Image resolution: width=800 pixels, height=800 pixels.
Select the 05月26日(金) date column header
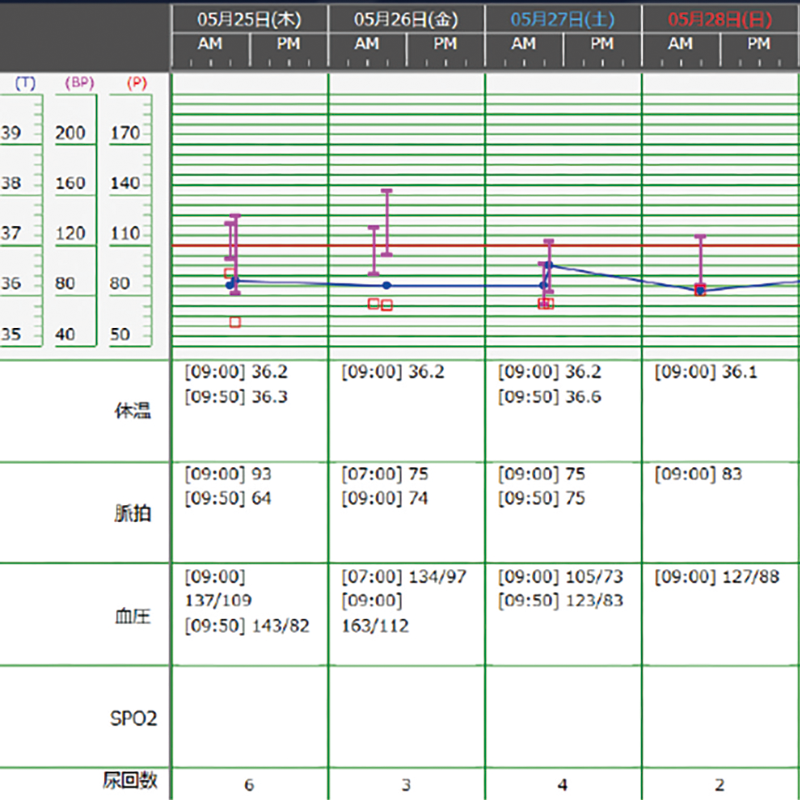(406, 18)
